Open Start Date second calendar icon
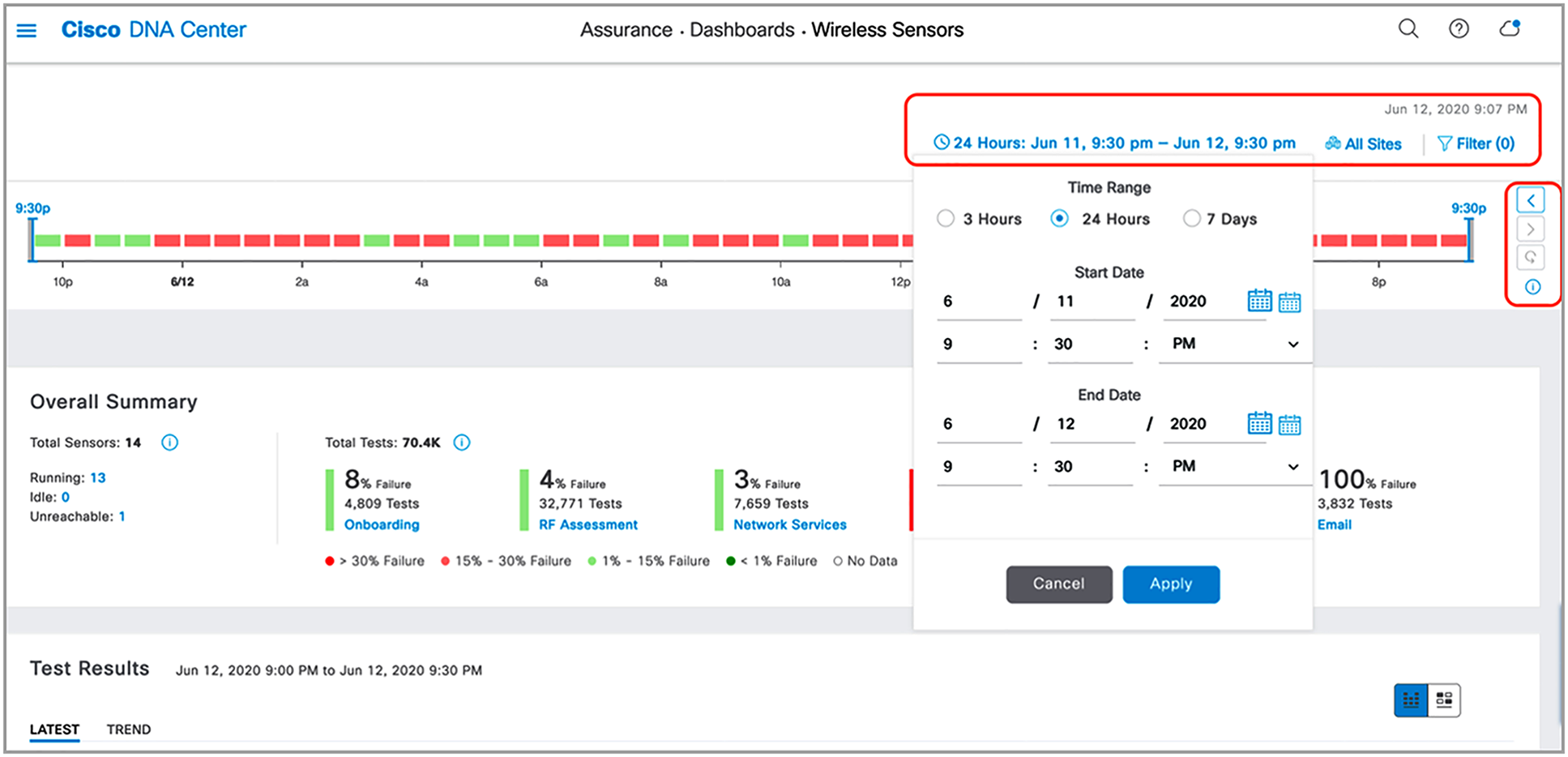The width and height of the screenshot is (1568, 757). [1289, 302]
